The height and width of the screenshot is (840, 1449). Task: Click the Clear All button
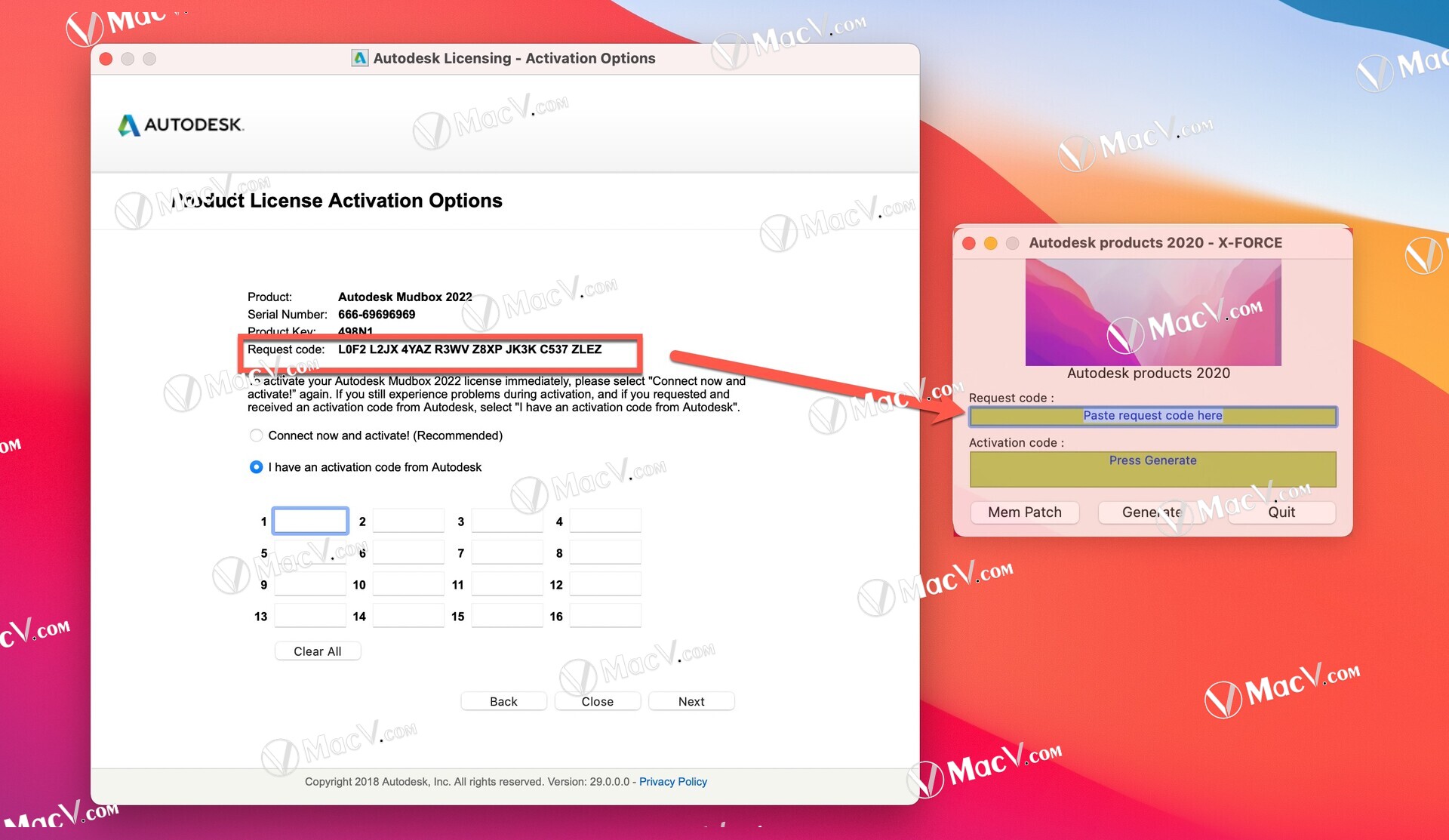318,651
